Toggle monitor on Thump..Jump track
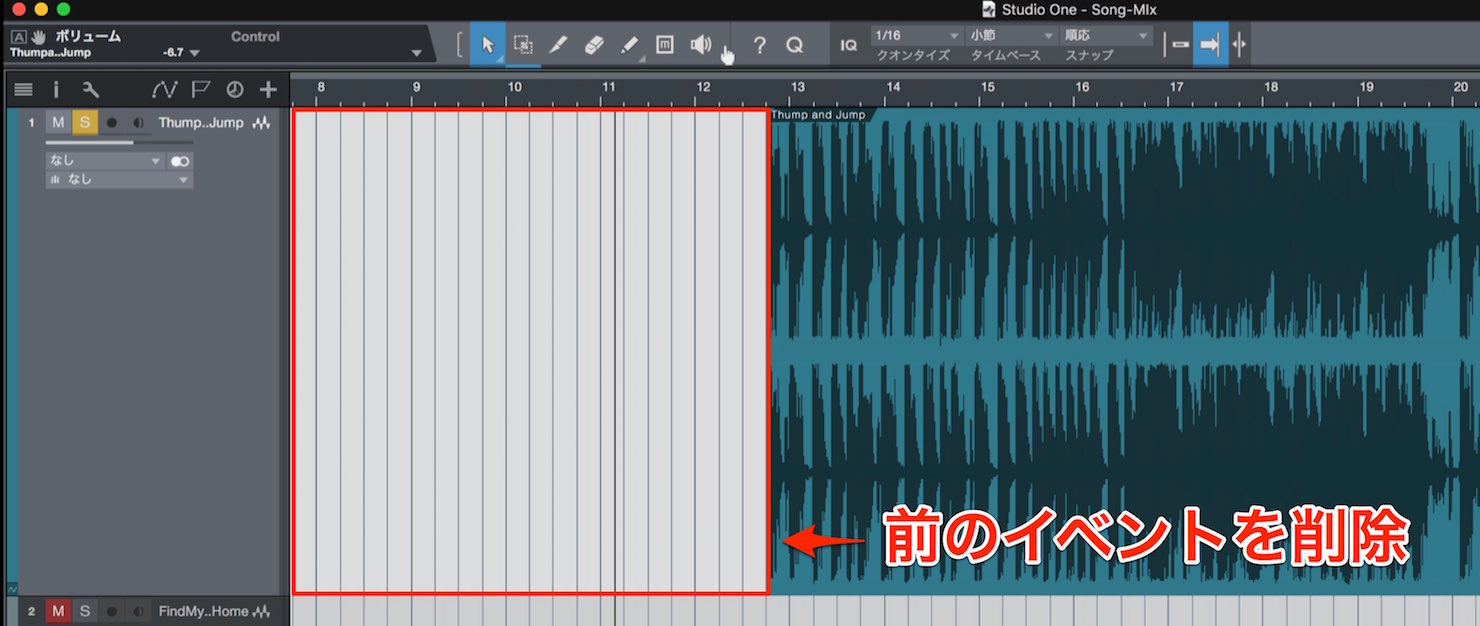This screenshot has width=1480, height=626. coord(138,123)
